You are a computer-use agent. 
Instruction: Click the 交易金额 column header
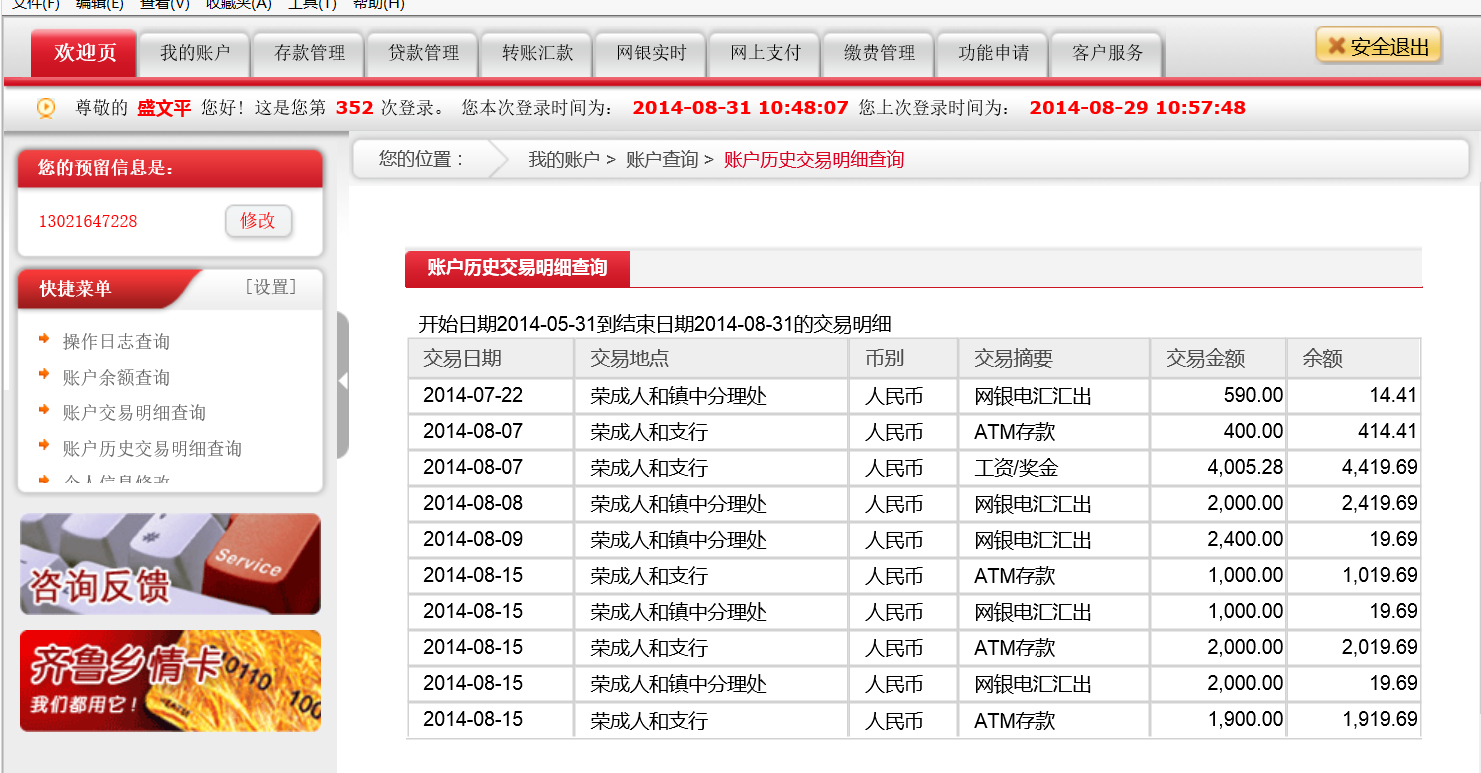pyautogui.click(x=1218, y=358)
